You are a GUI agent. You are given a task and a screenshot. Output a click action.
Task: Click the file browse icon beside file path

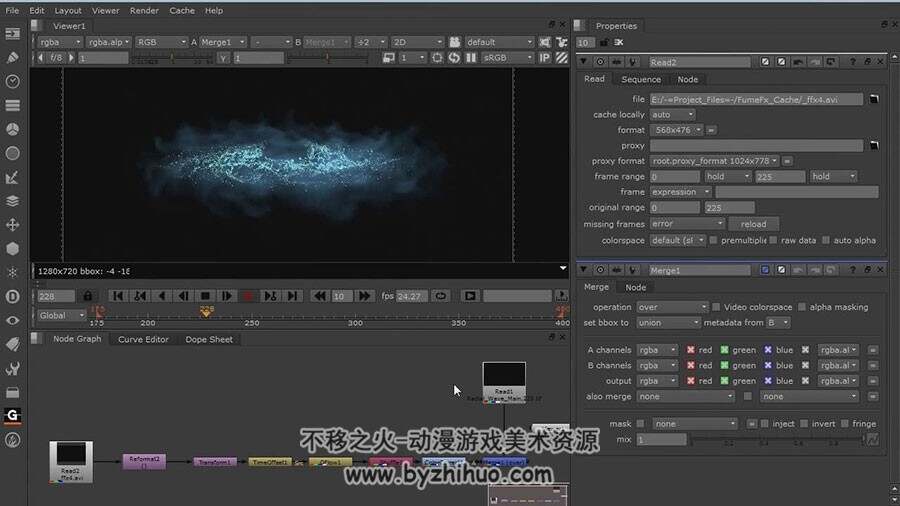point(874,99)
